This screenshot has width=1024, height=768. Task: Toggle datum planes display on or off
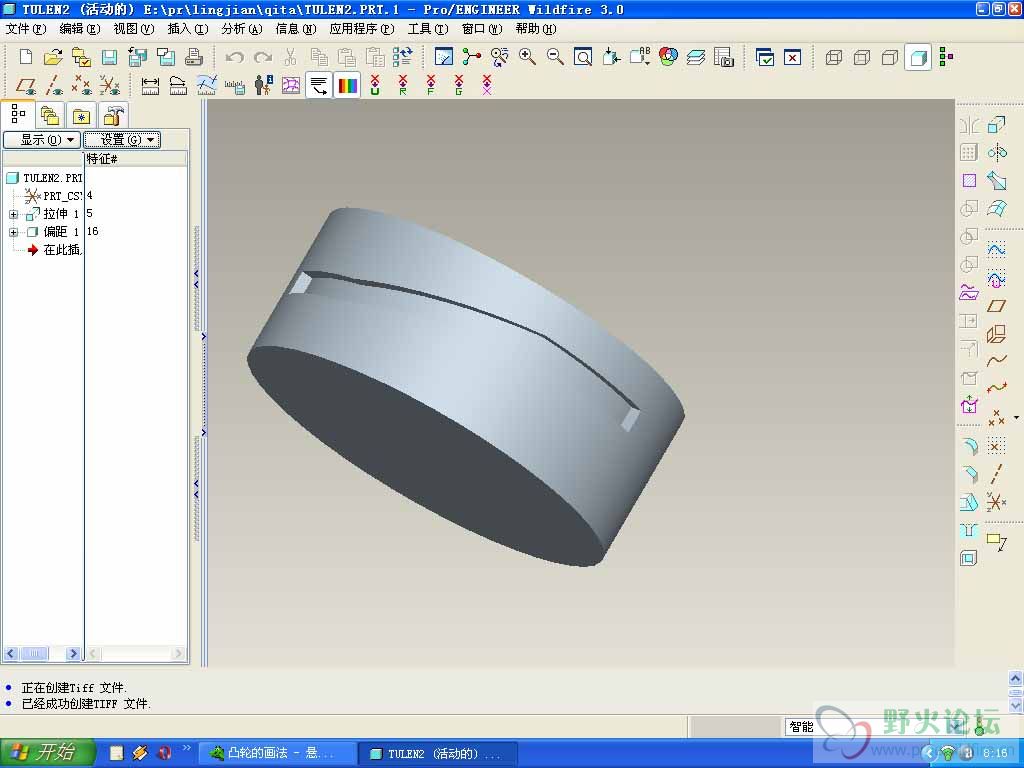click(25, 86)
